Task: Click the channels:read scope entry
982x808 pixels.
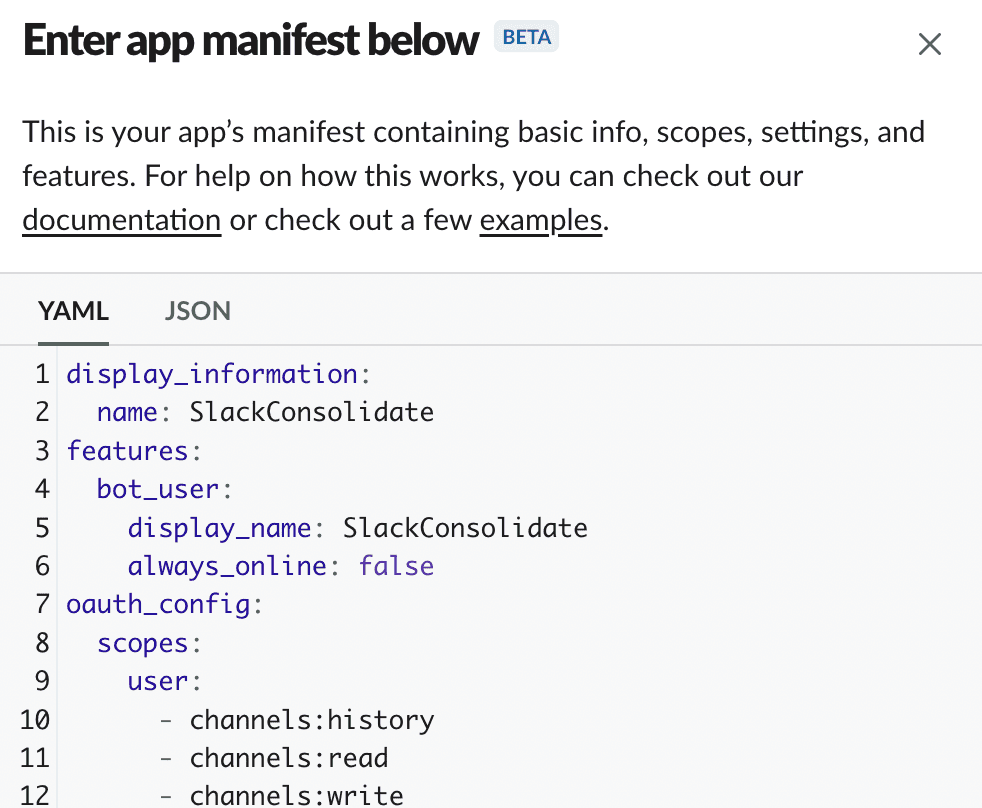Action: click(288, 759)
